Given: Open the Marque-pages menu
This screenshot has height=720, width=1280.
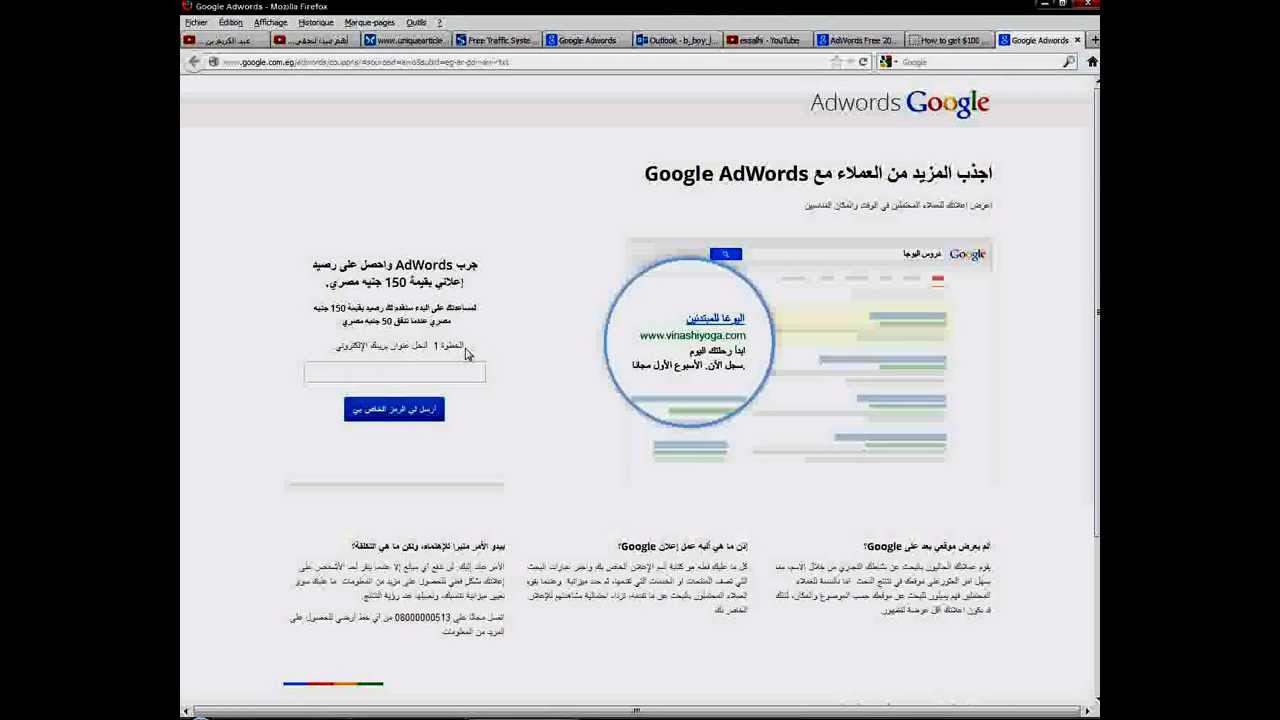Looking at the screenshot, I should pyautogui.click(x=369, y=22).
